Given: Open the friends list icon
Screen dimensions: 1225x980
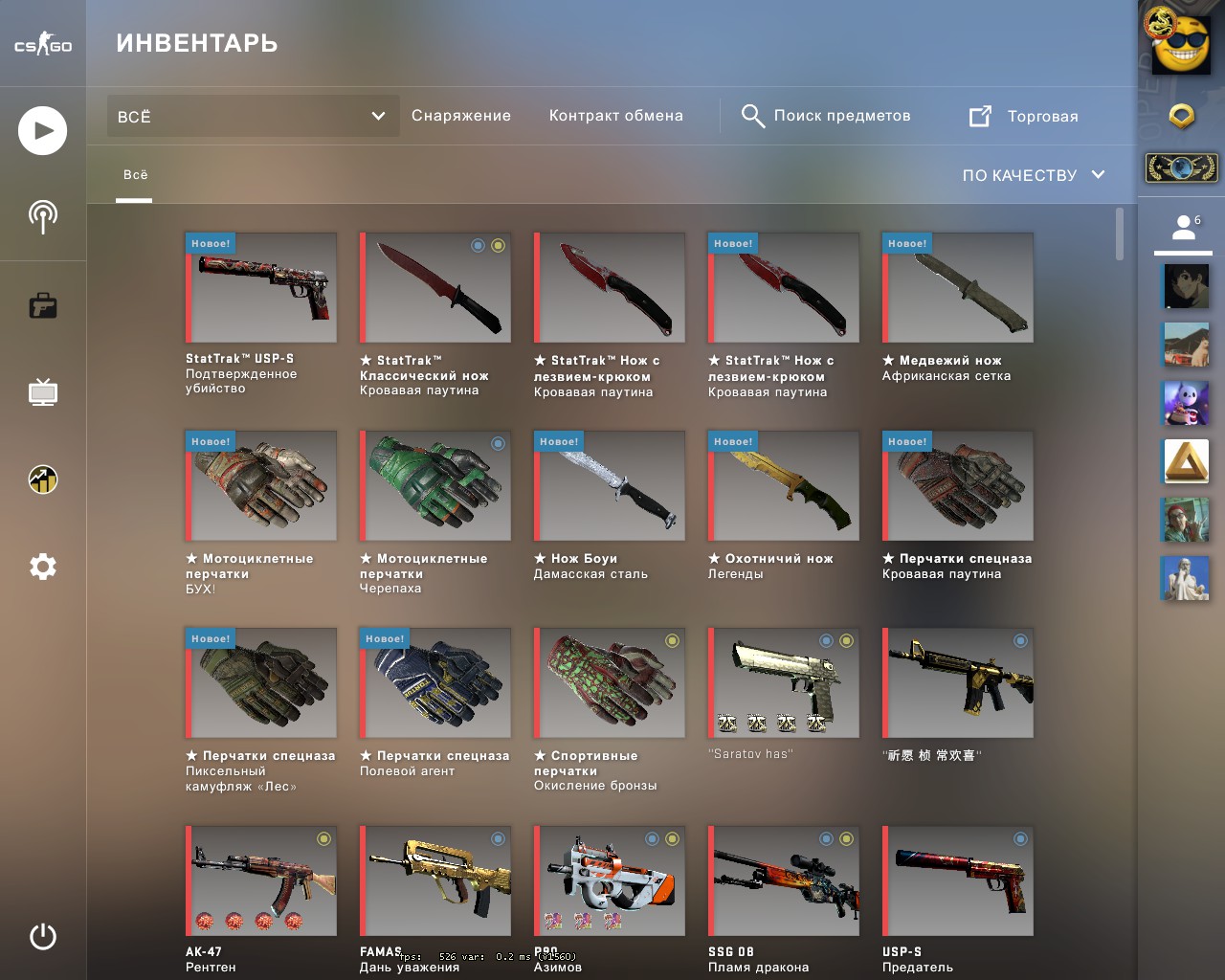Looking at the screenshot, I should (1186, 228).
